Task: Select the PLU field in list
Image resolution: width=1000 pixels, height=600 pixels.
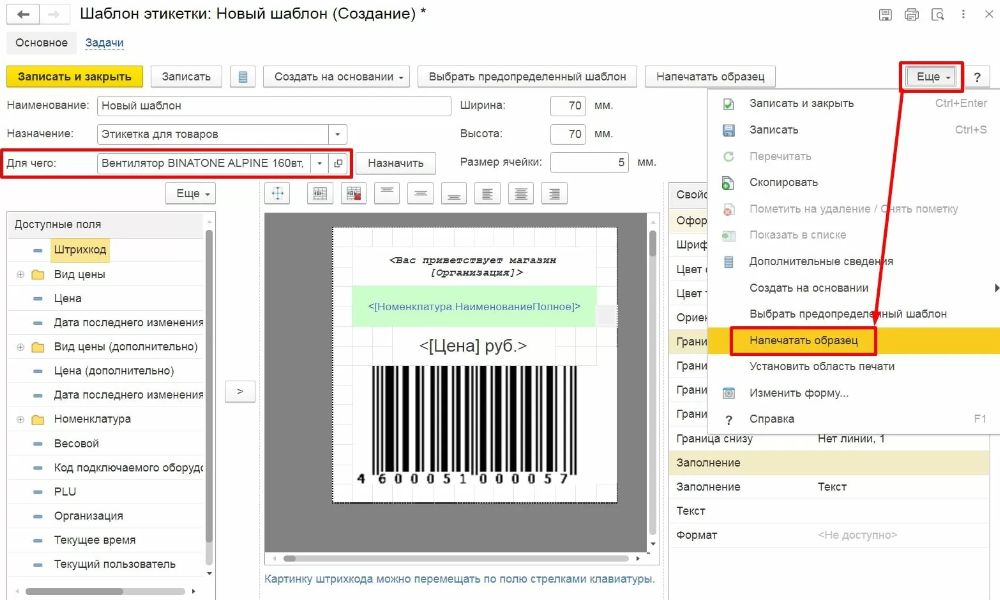Action: [x=65, y=492]
